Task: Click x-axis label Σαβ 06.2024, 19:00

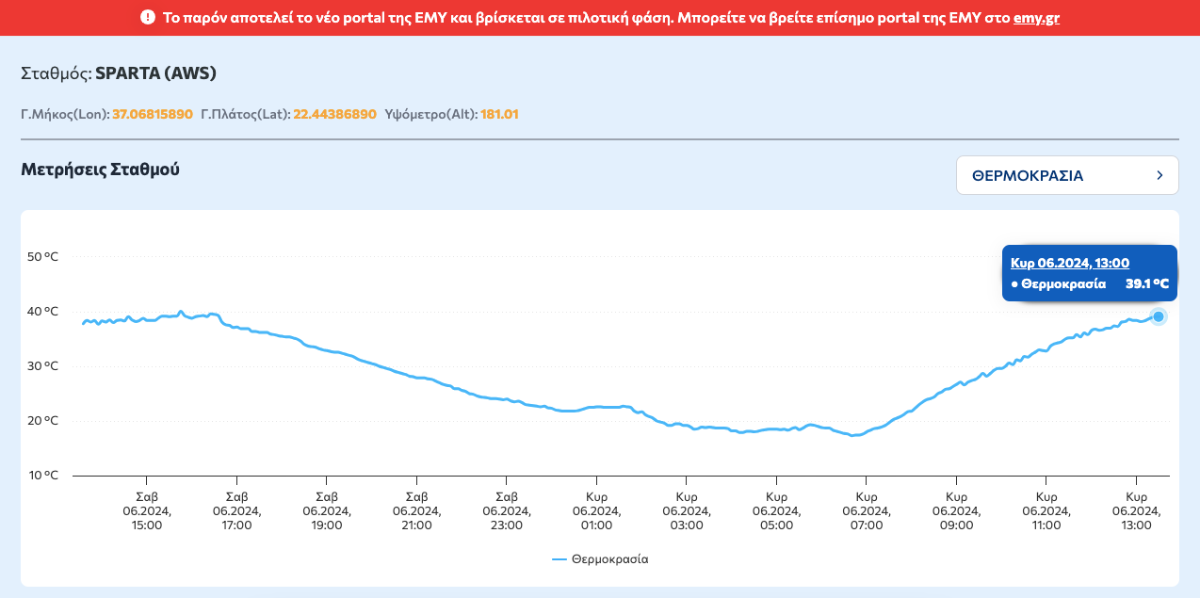Action: [x=327, y=510]
